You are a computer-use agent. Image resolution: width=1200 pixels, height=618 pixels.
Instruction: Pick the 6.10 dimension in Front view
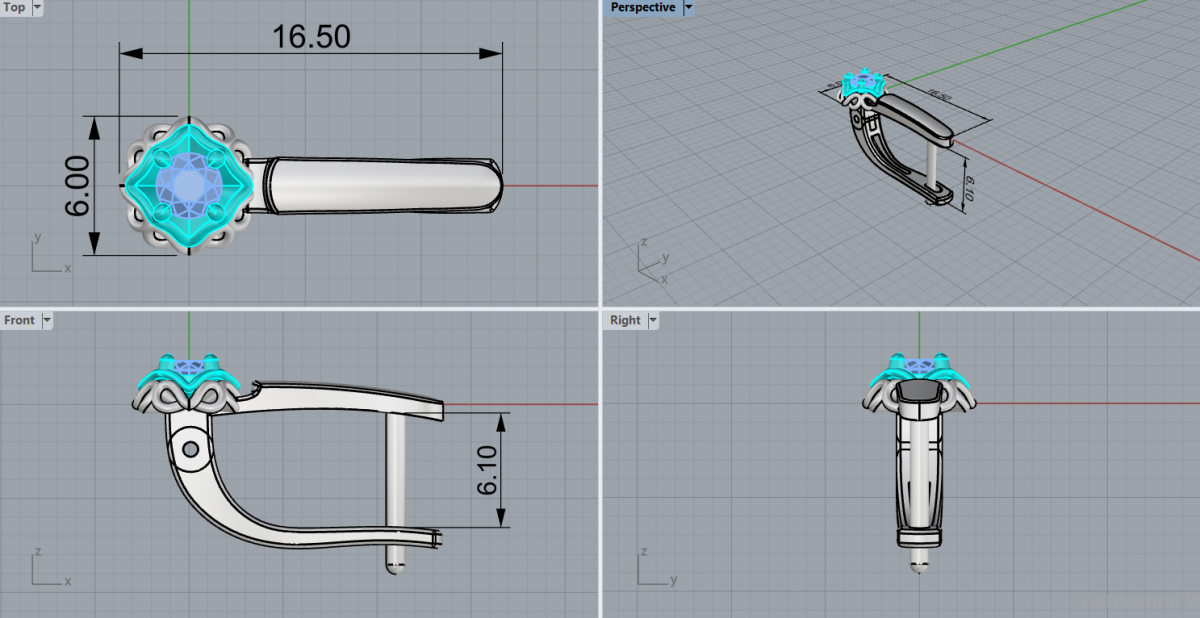tap(487, 471)
